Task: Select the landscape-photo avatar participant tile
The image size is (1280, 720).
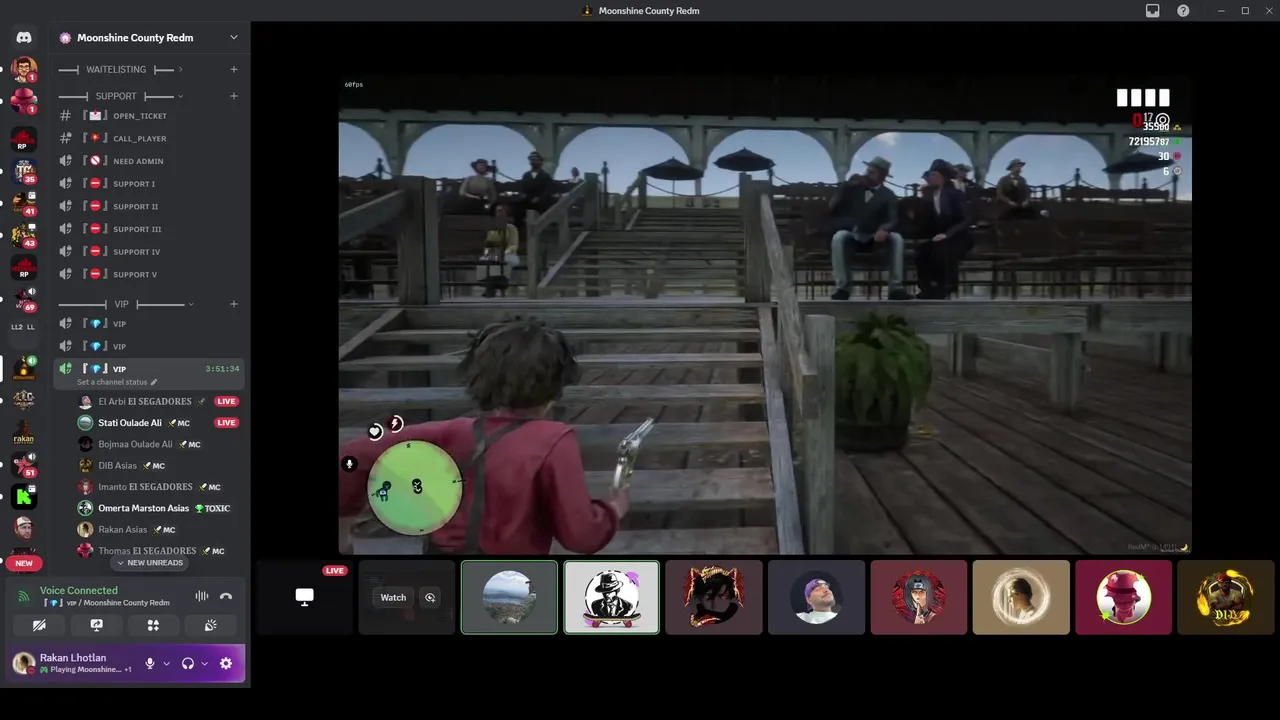Action: point(509,597)
